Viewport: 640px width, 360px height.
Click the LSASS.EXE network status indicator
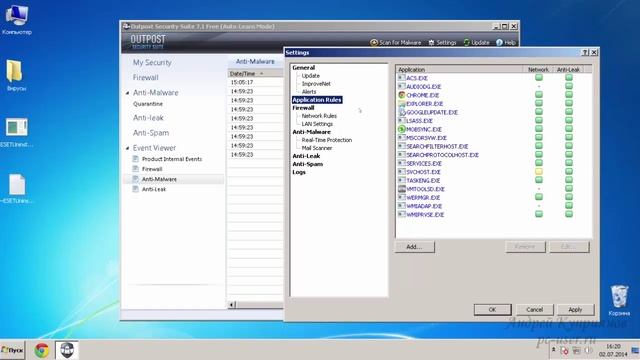click(539, 120)
